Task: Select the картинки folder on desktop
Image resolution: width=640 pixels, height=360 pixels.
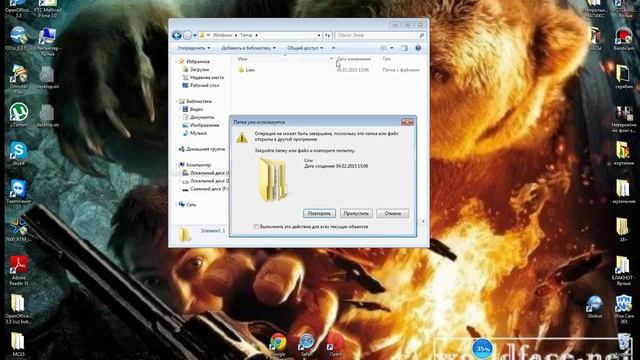Action: [623, 153]
